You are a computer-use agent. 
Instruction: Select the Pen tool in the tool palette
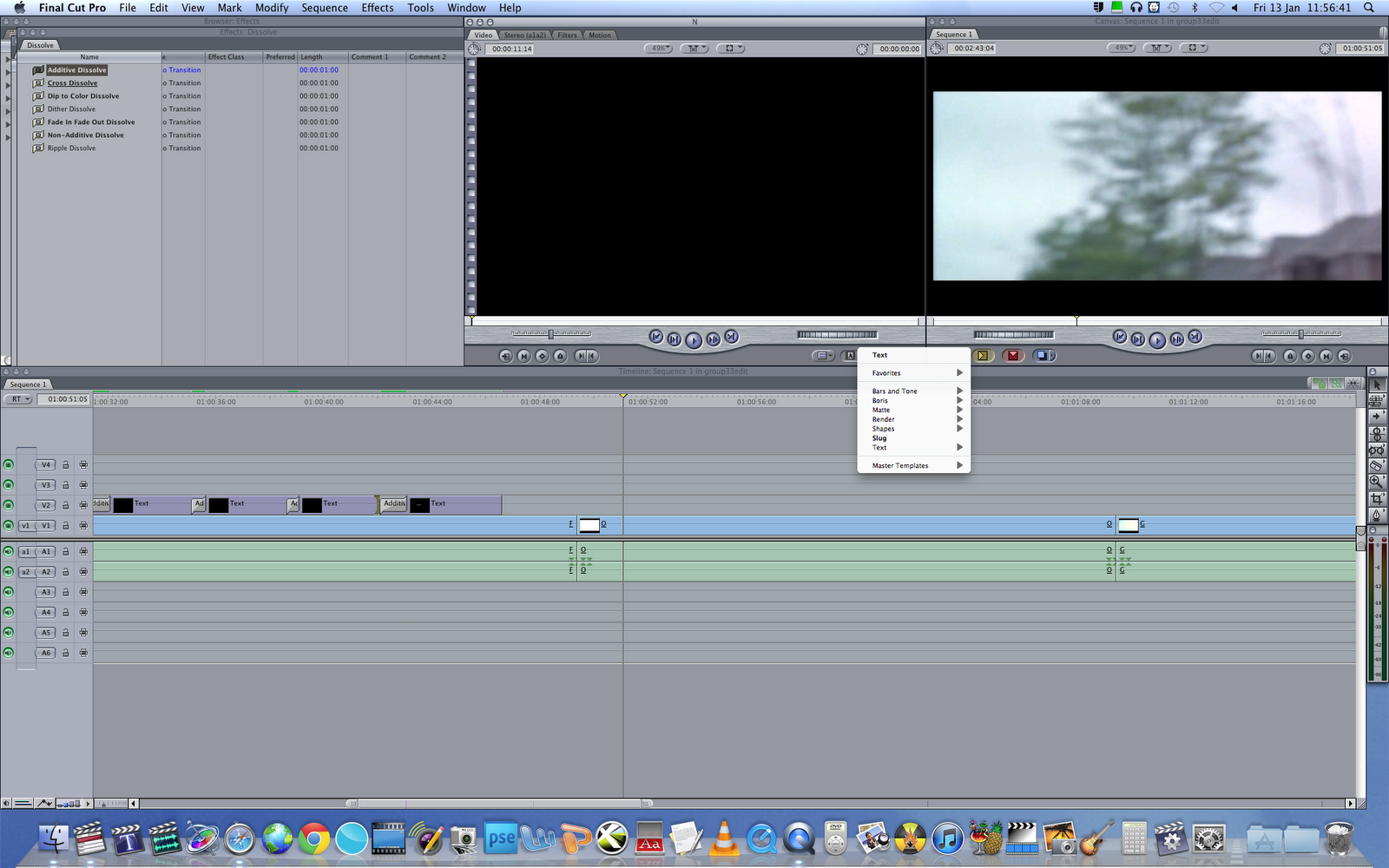[x=1377, y=515]
